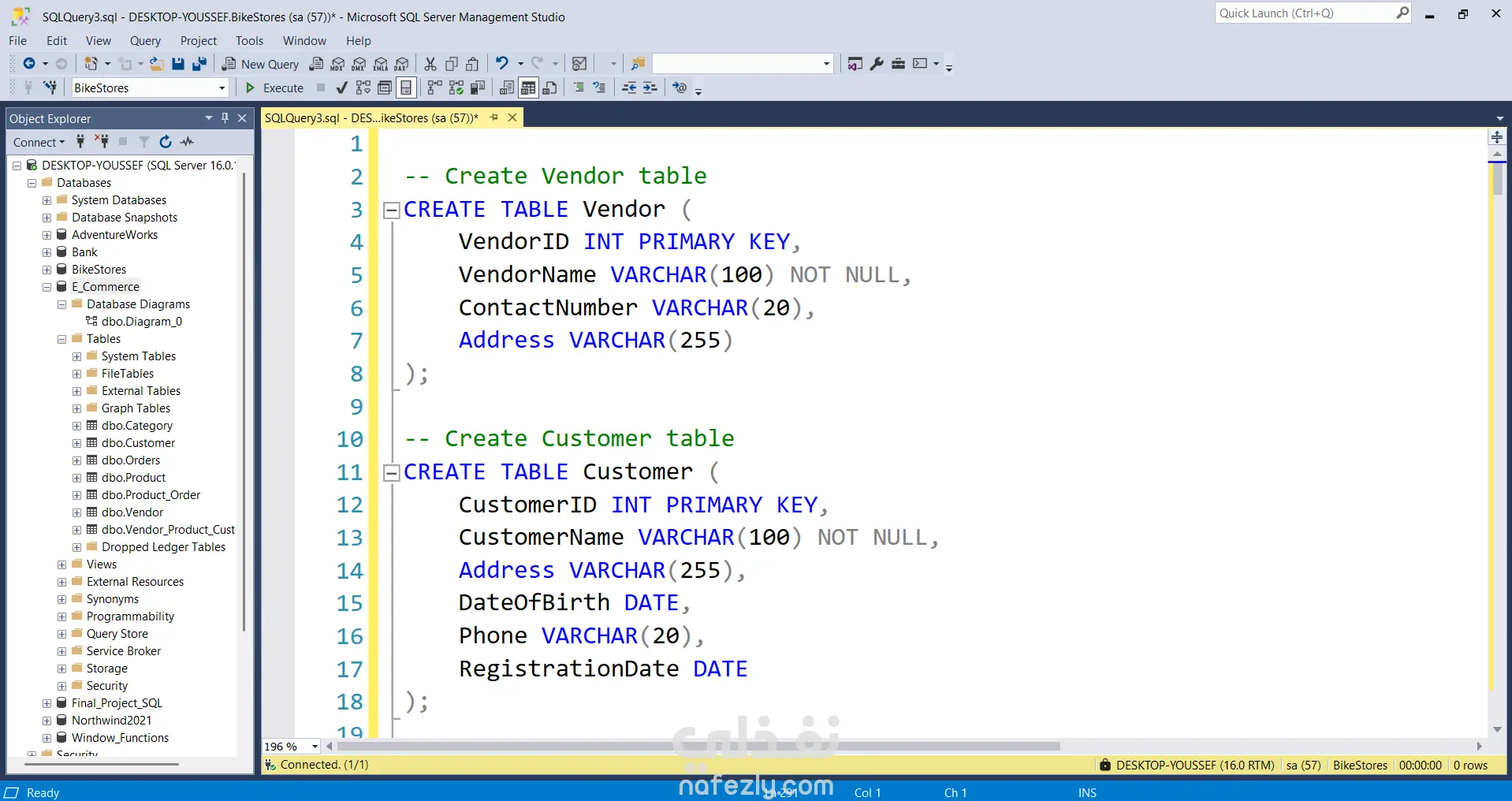This screenshot has width=1512, height=801.
Task: Open the Window menu
Action: coord(304,40)
